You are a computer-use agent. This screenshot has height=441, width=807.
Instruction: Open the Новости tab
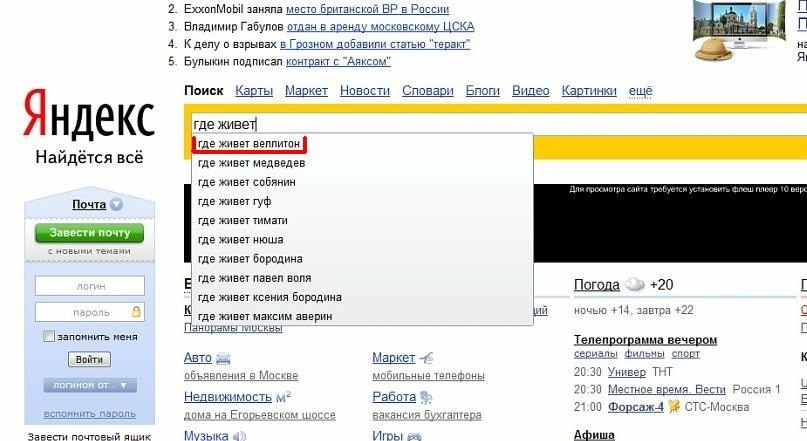click(365, 91)
